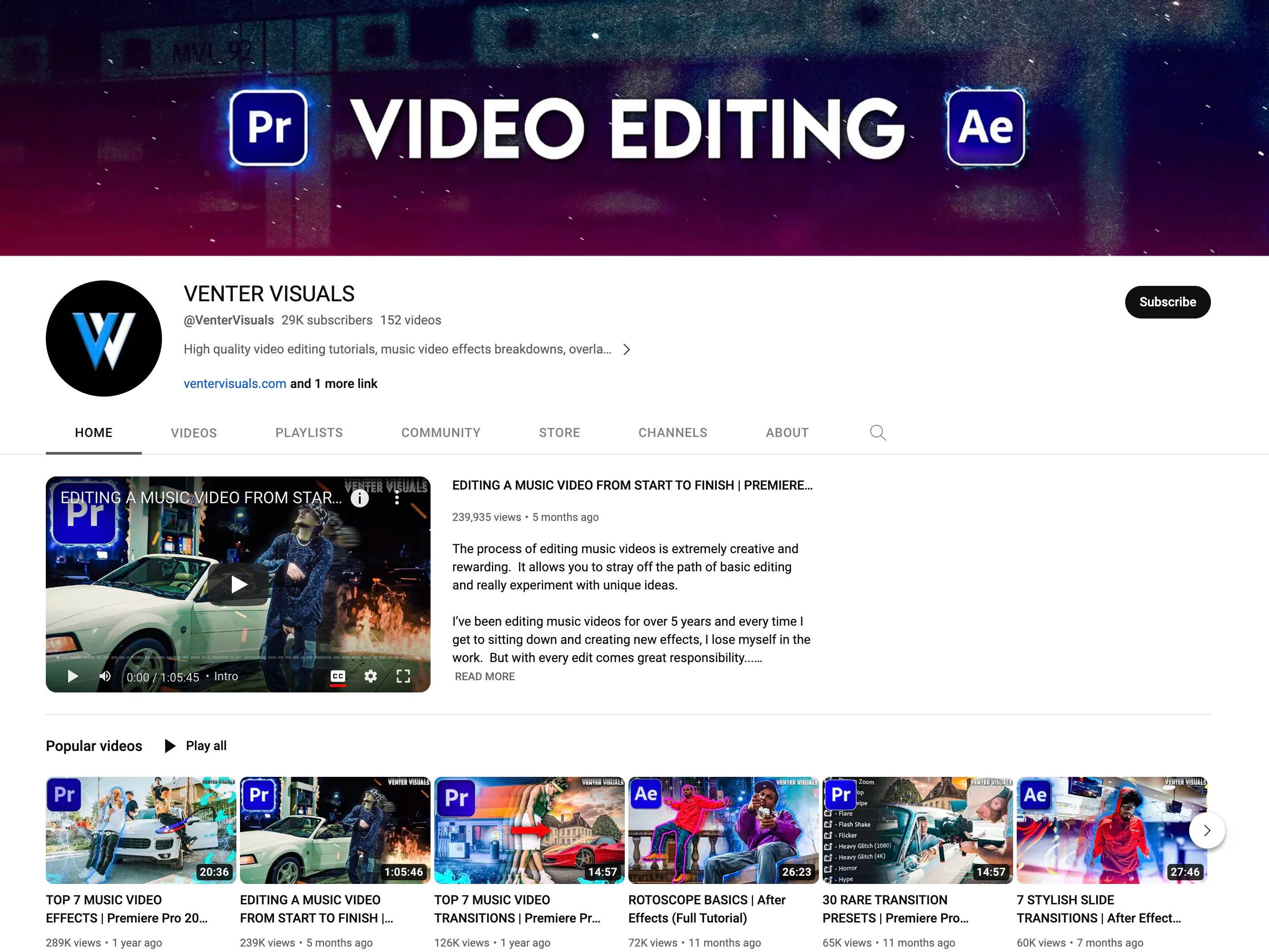The height and width of the screenshot is (952, 1269).
Task: Open the three-dot more options in player
Action: pyautogui.click(x=397, y=498)
